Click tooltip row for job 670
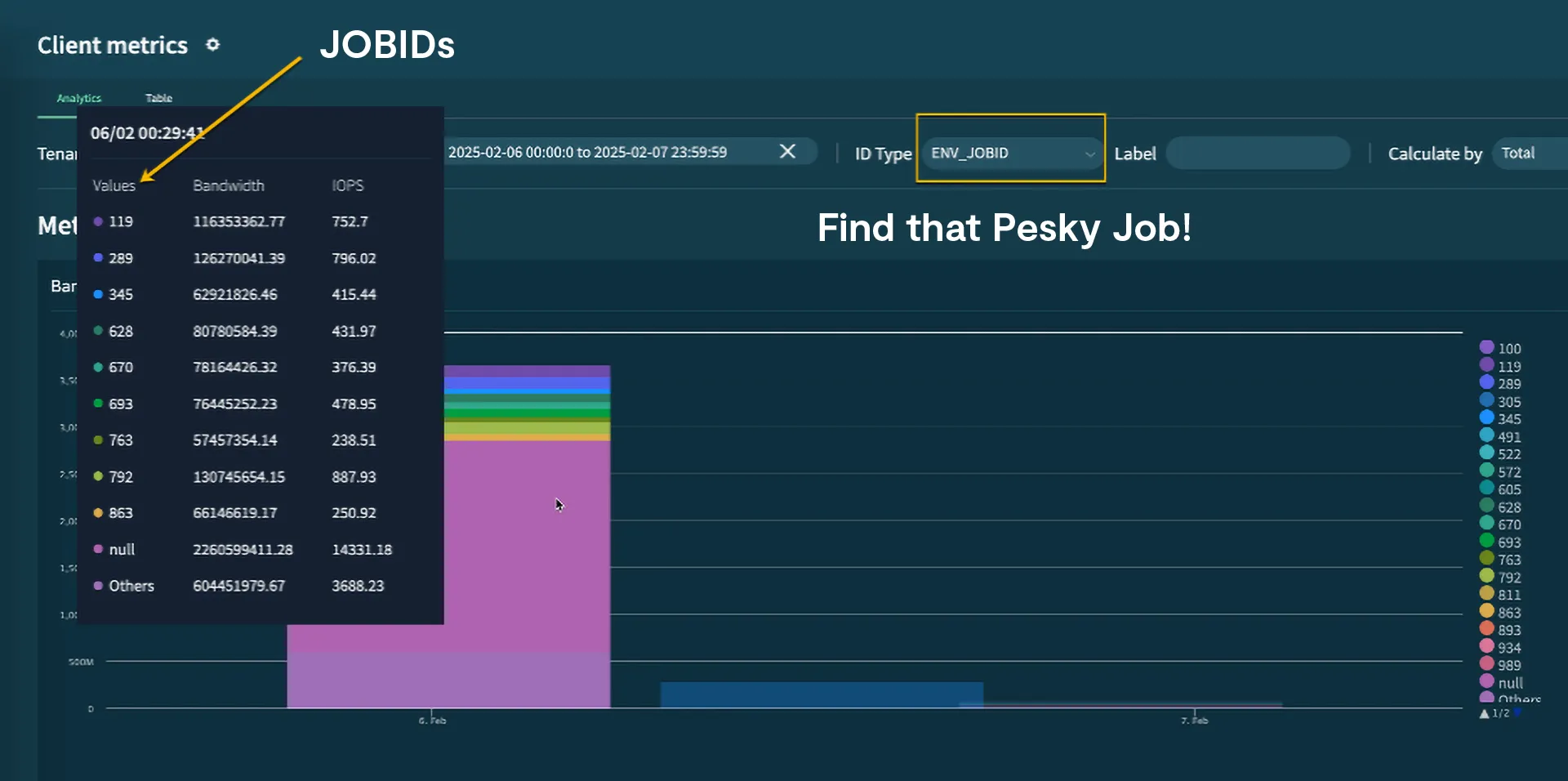 point(260,367)
